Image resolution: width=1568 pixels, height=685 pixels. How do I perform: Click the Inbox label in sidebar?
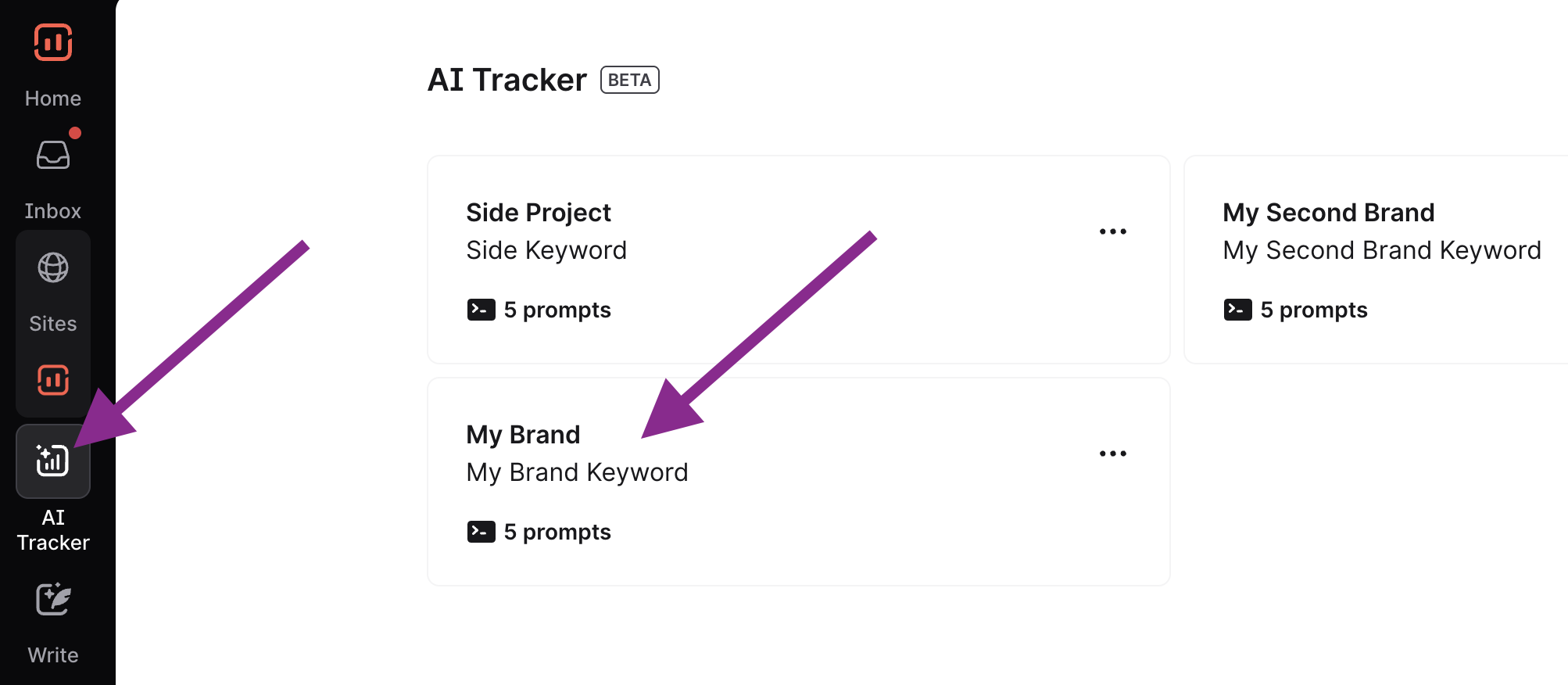point(53,211)
